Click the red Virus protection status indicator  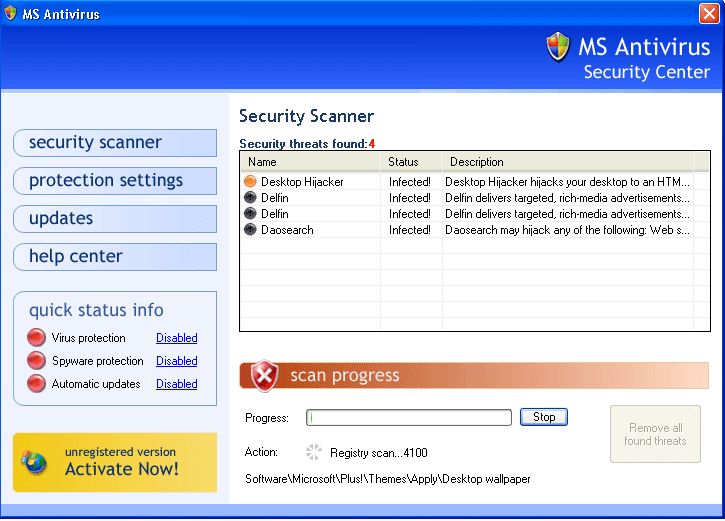37,338
